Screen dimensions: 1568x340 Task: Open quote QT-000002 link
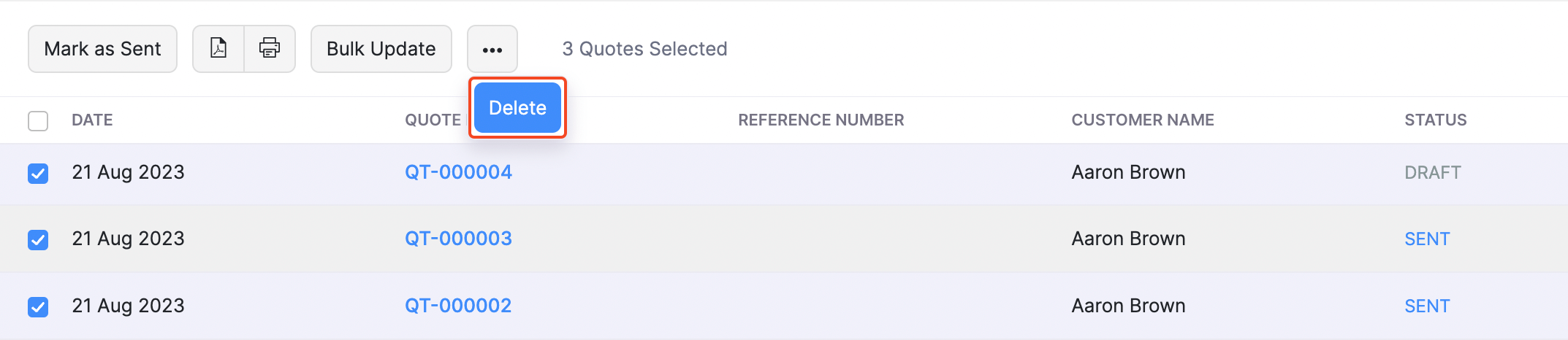pyautogui.click(x=458, y=306)
